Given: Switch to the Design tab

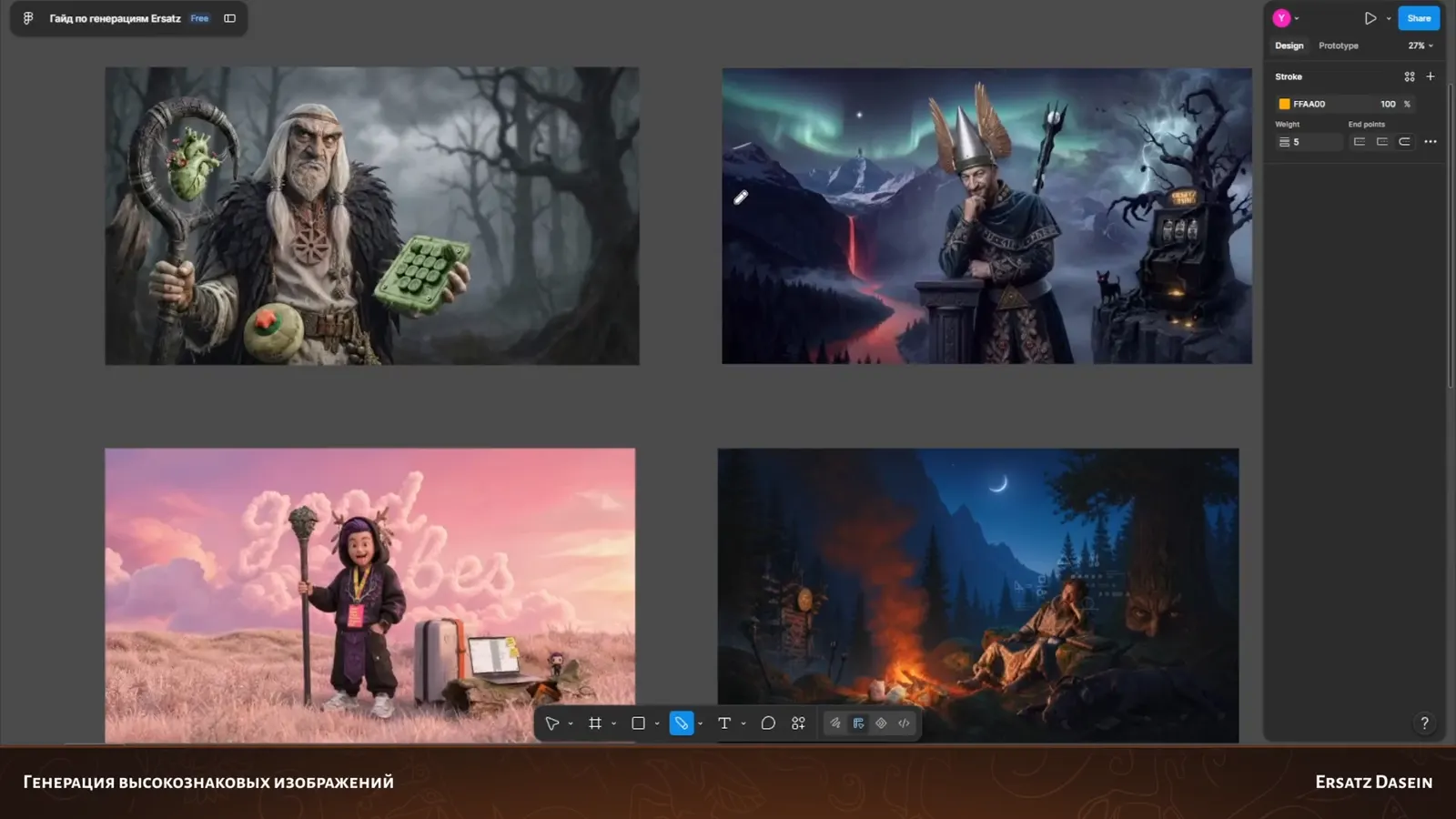Looking at the screenshot, I should 1289,45.
